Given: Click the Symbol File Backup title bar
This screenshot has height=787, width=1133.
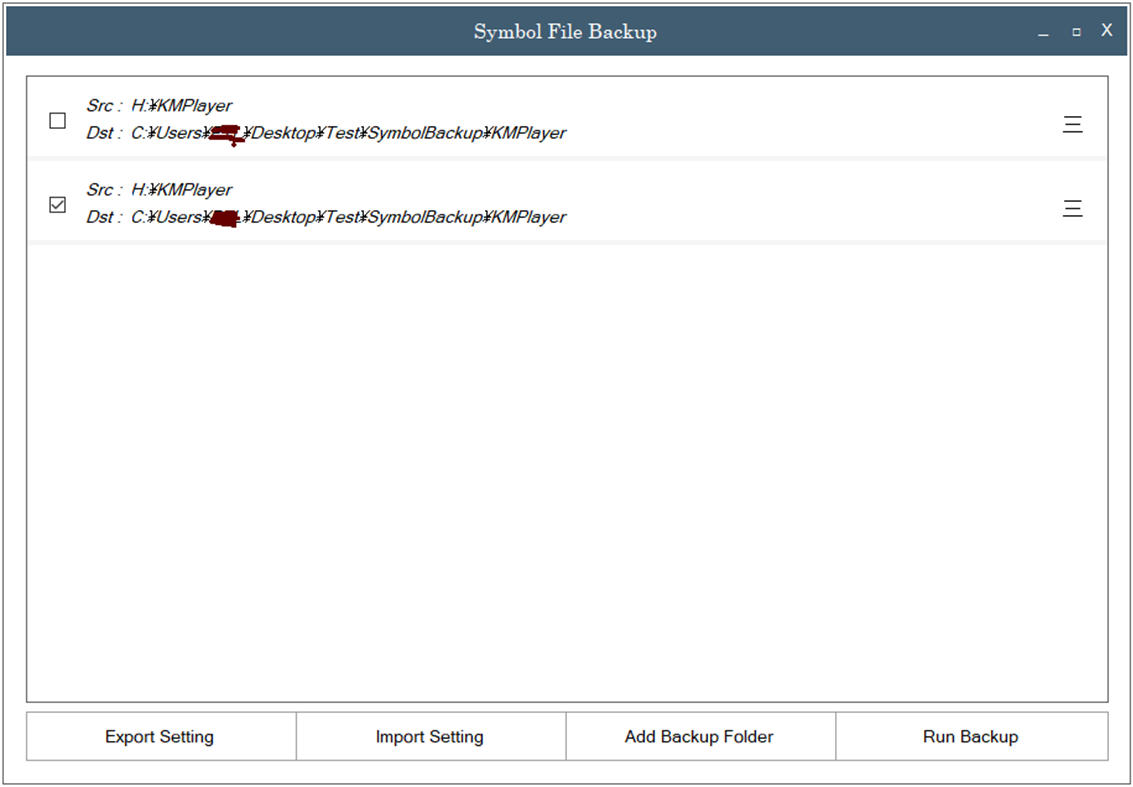Looking at the screenshot, I should pos(565,31).
